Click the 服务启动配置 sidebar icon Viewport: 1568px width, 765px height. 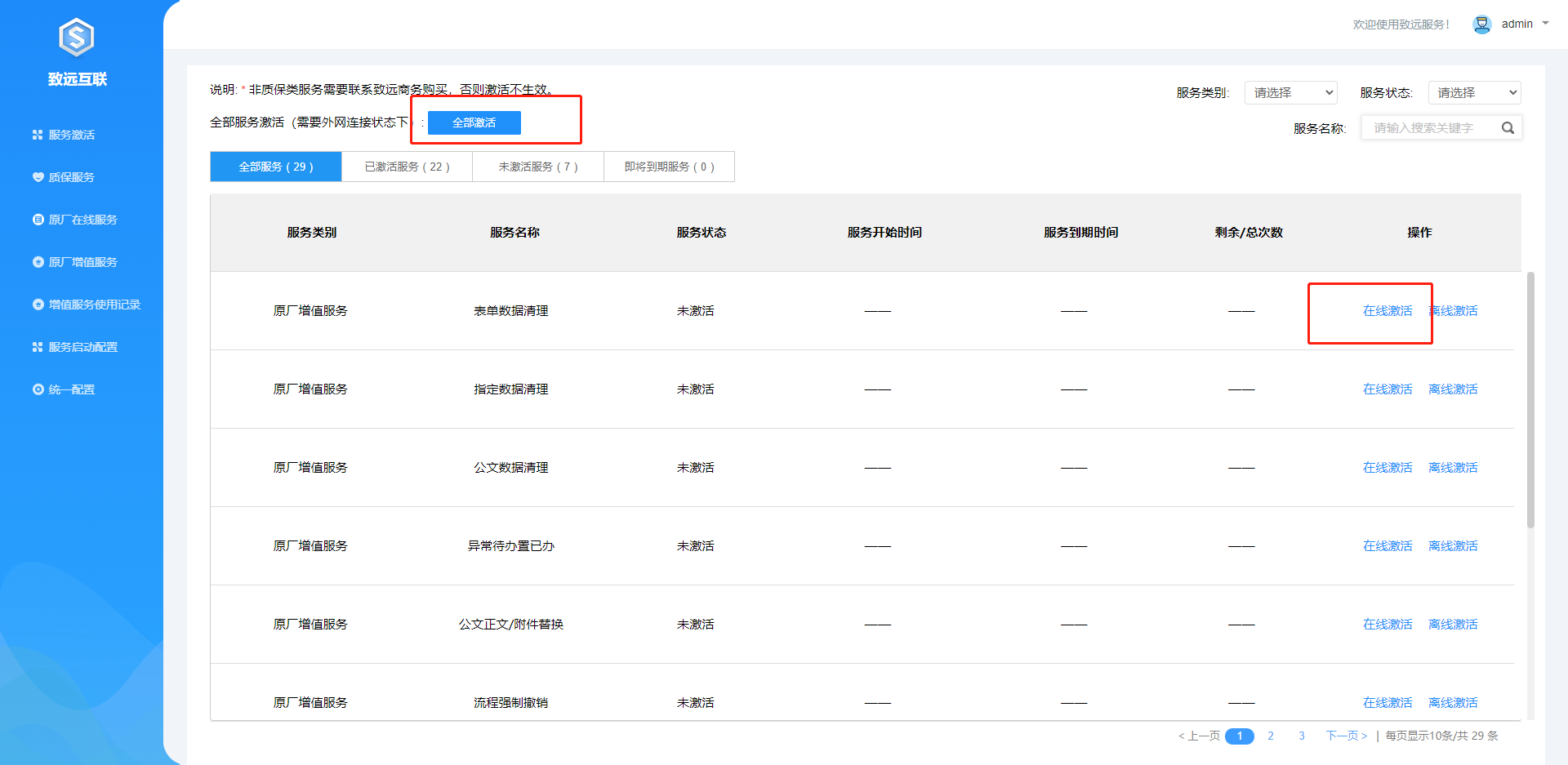38,347
